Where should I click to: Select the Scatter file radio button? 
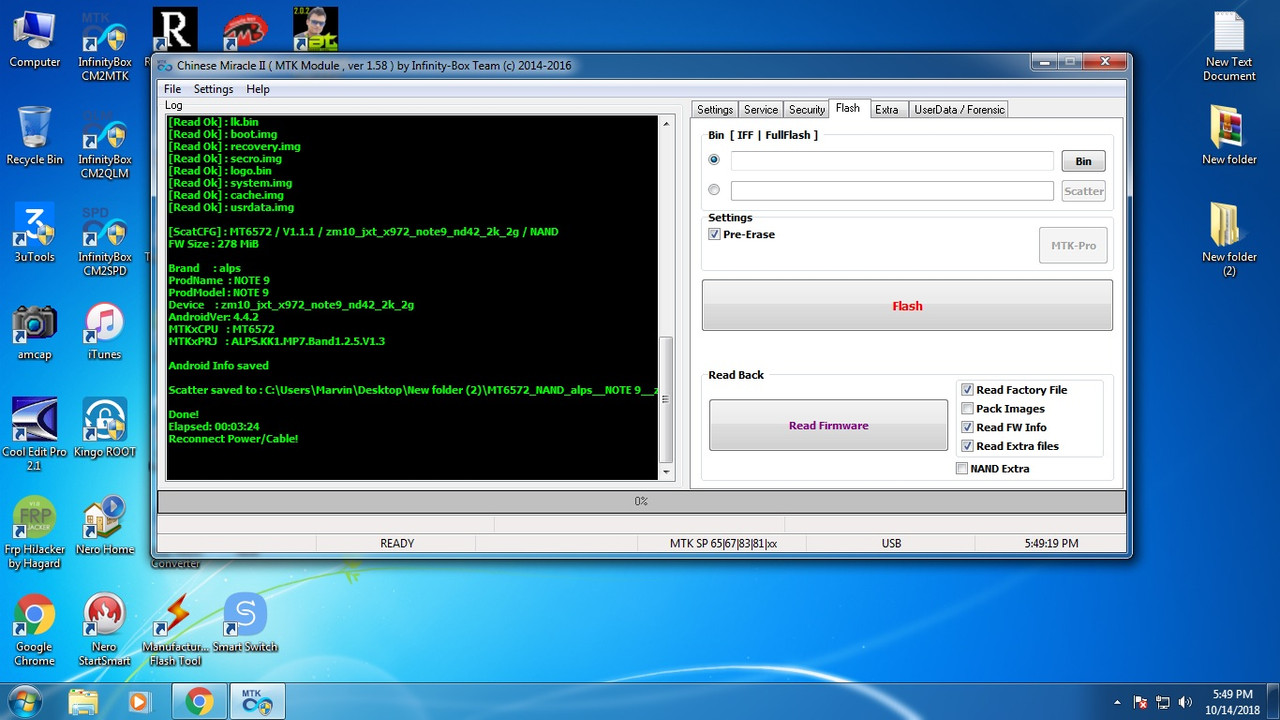(x=714, y=190)
